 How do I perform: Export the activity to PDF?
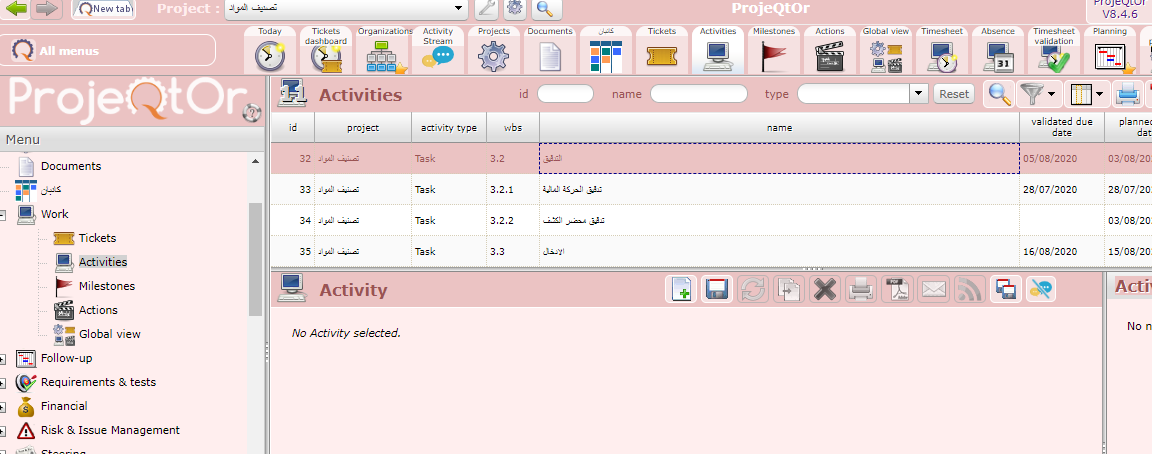[897, 290]
